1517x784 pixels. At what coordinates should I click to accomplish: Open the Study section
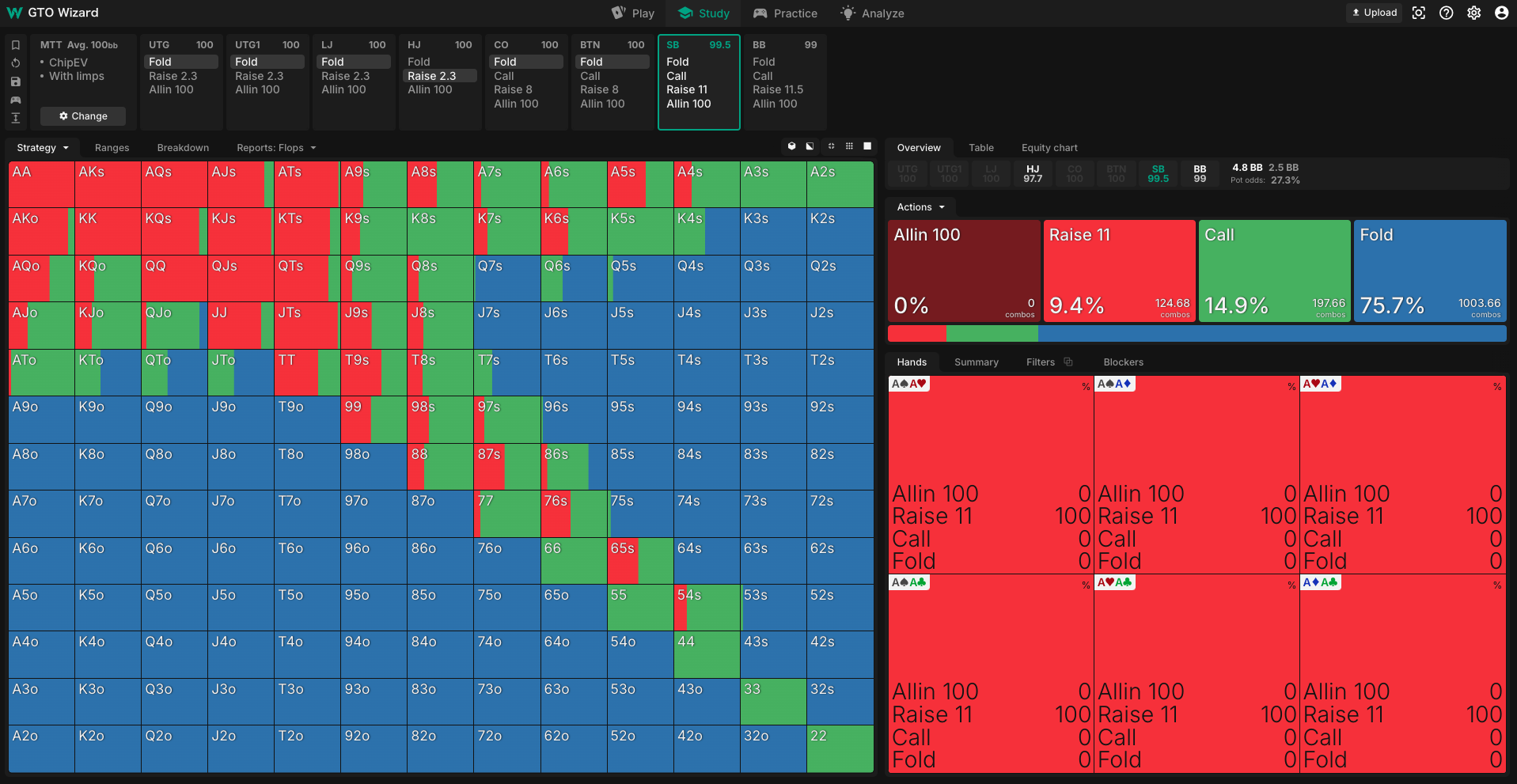(704, 13)
